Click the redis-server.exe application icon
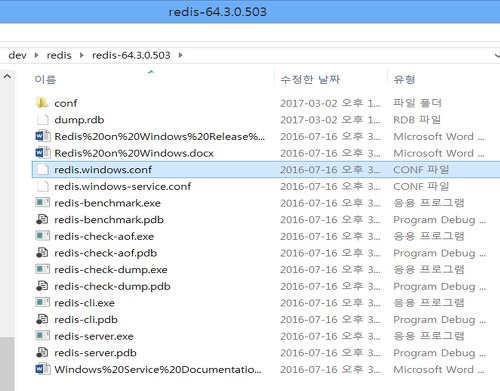Image resolution: width=500 pixels, height=391 pixels. 42,336
